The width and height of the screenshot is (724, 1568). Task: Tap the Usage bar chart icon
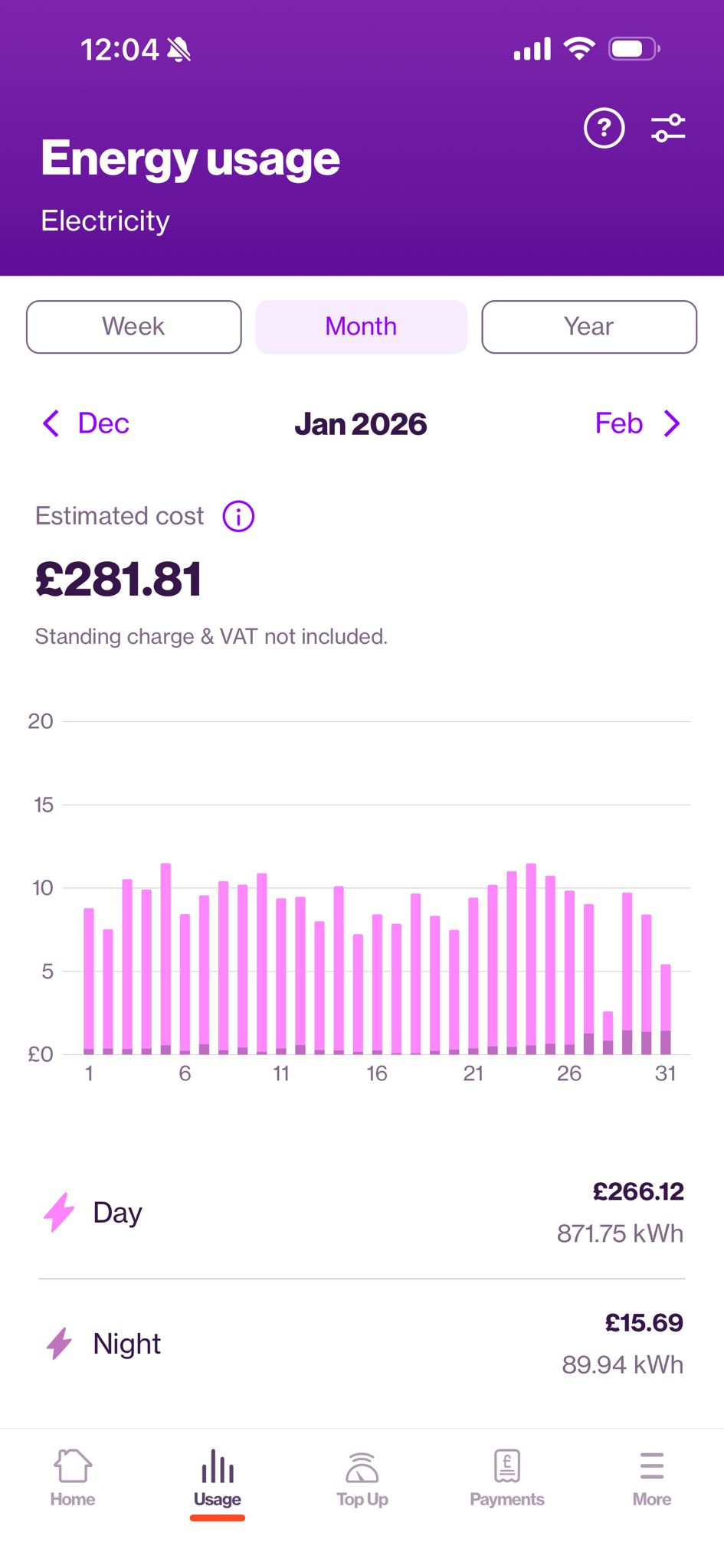[218, 1466]
